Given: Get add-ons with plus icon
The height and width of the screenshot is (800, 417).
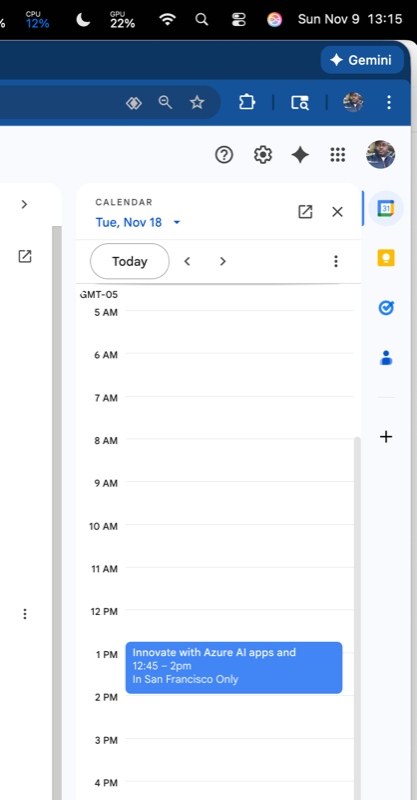Looking at the screenshot, I should [386, 437].
